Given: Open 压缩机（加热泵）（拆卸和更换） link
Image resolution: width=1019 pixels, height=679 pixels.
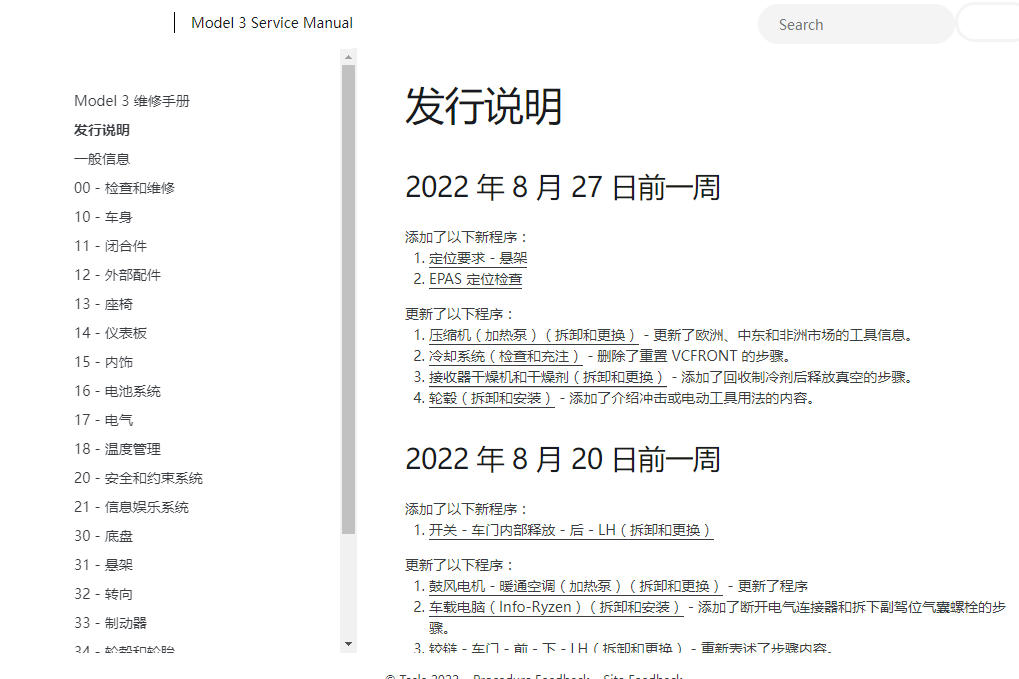Looking at the screenshot, I should pyautogui.click(x=534, y=335).
